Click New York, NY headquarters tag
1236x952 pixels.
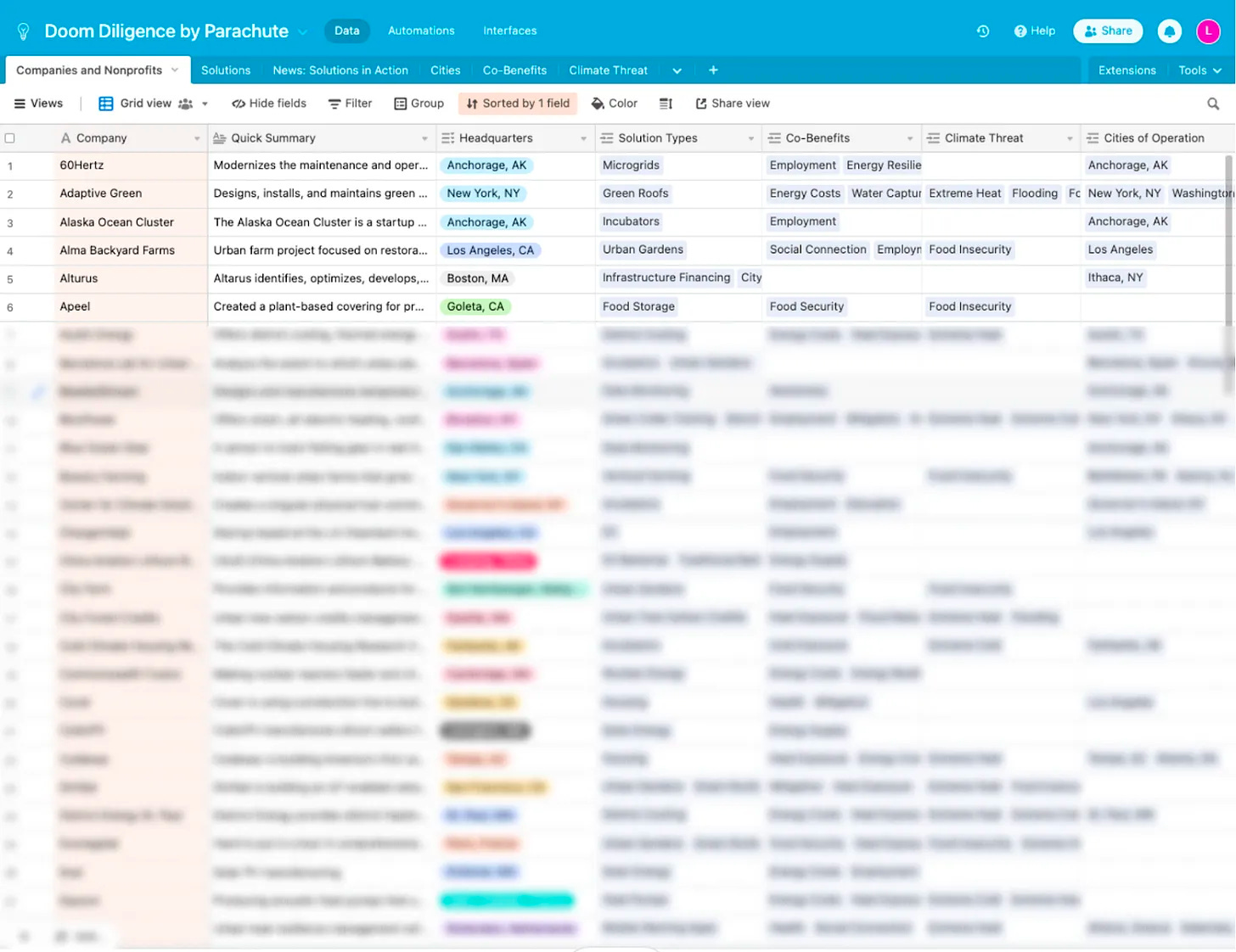[x=483, y=193]
